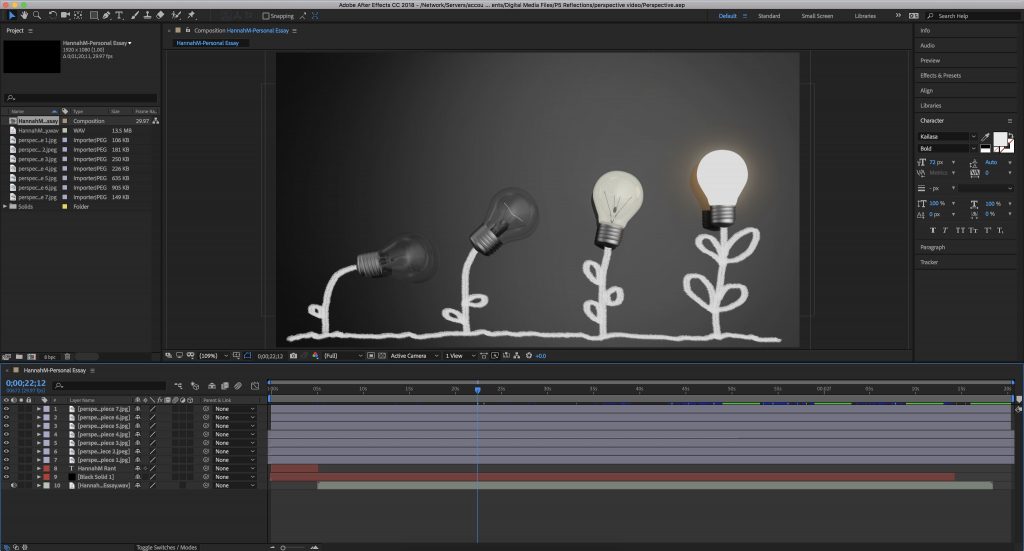
Task: Click Toggle Switches / Modes button
Action: tap(166, 547)
